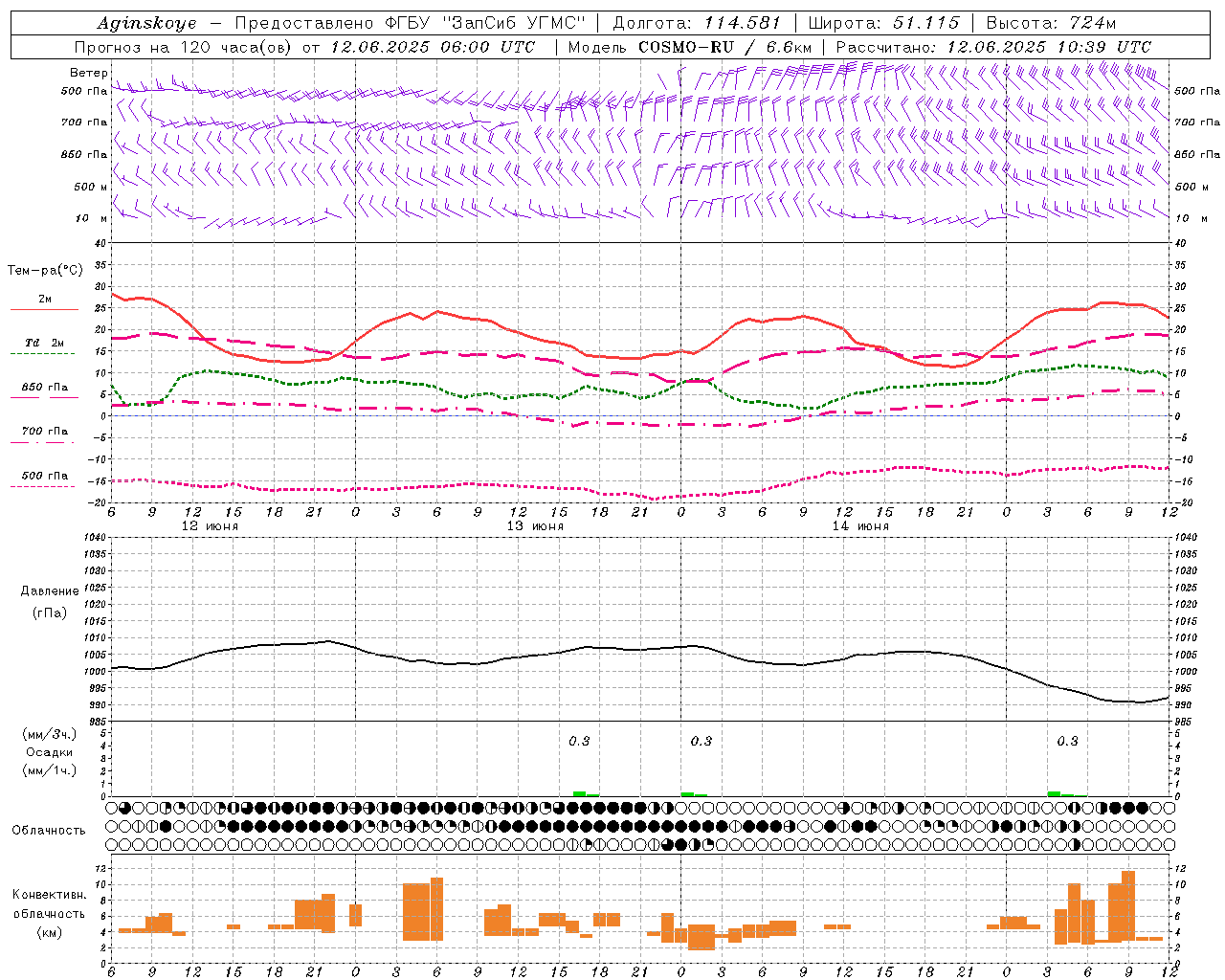The width and height of the screenshot is (1225, 980).
Task: Click the latitude value "Широта: 51.115"
Action: point(883,23)
